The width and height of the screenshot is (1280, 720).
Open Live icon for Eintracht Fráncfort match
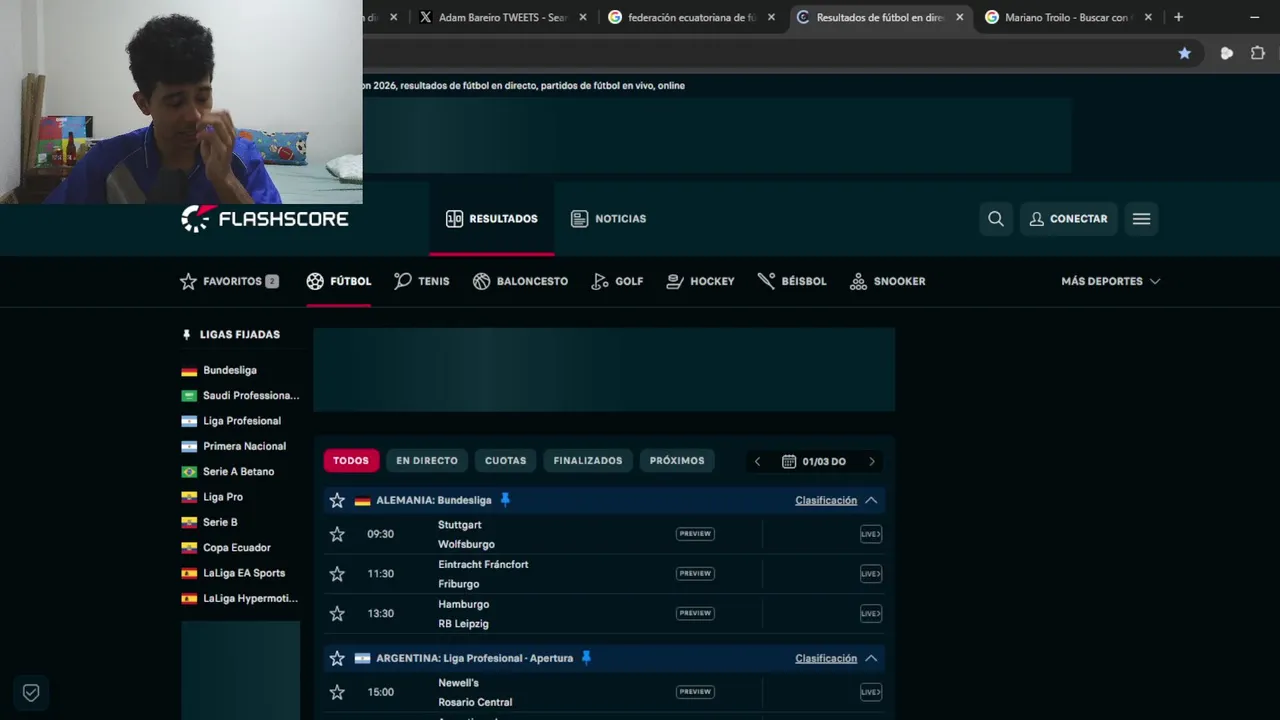(871, 574)
